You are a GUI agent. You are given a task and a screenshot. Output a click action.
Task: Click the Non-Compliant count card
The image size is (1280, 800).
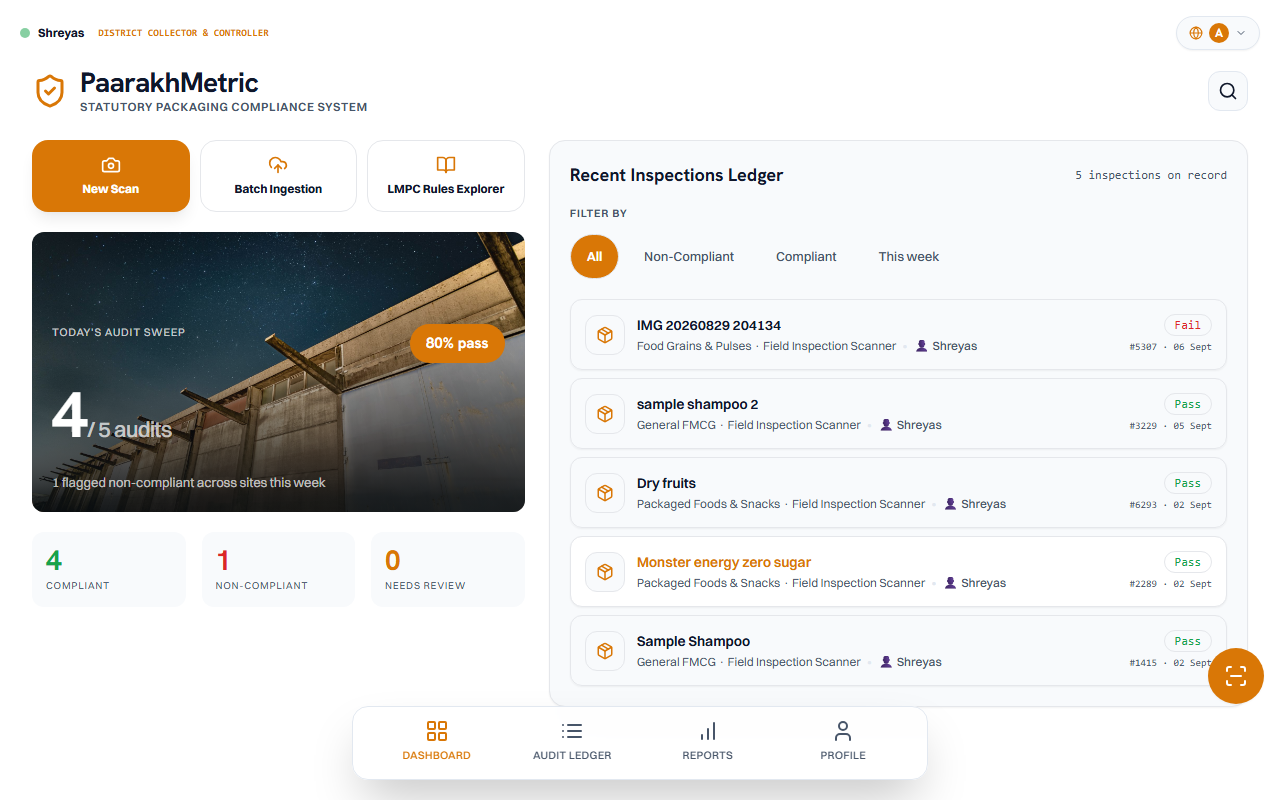click(278, 569)
